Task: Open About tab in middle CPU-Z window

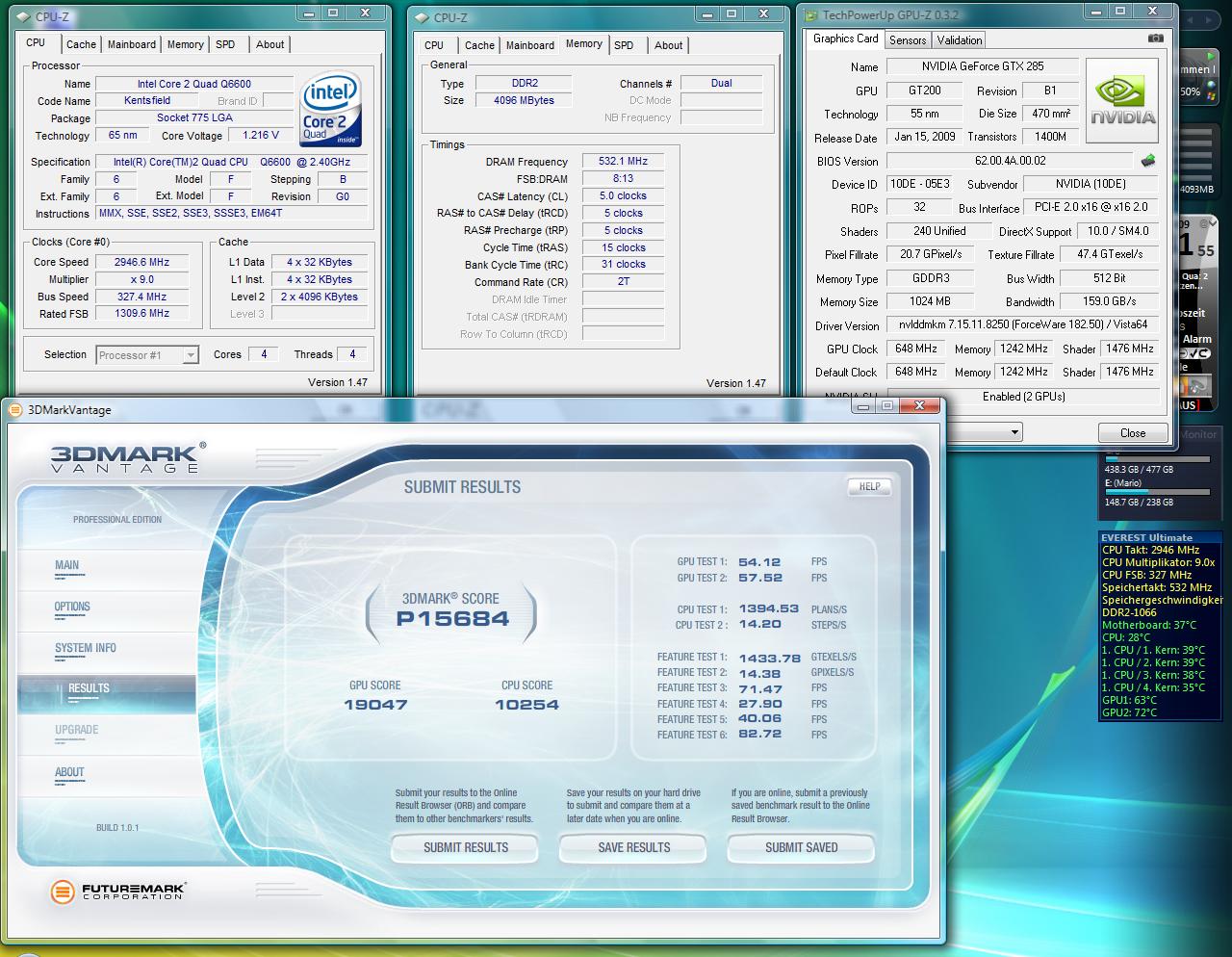Action: click(x=668, y=45)
